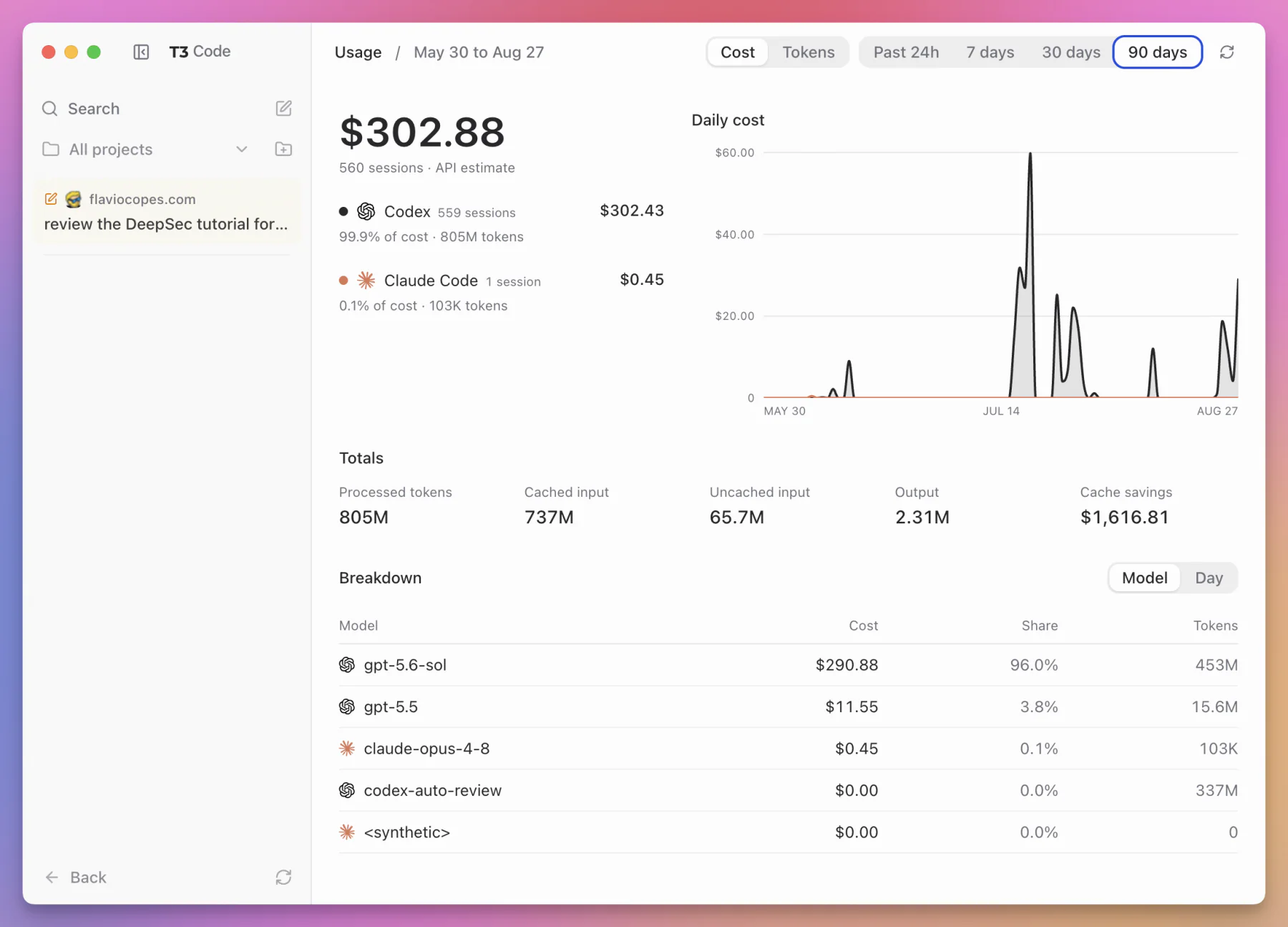1288x927 pixels.
Task: Click the Back arrow icon
Action: coord(52,877)
